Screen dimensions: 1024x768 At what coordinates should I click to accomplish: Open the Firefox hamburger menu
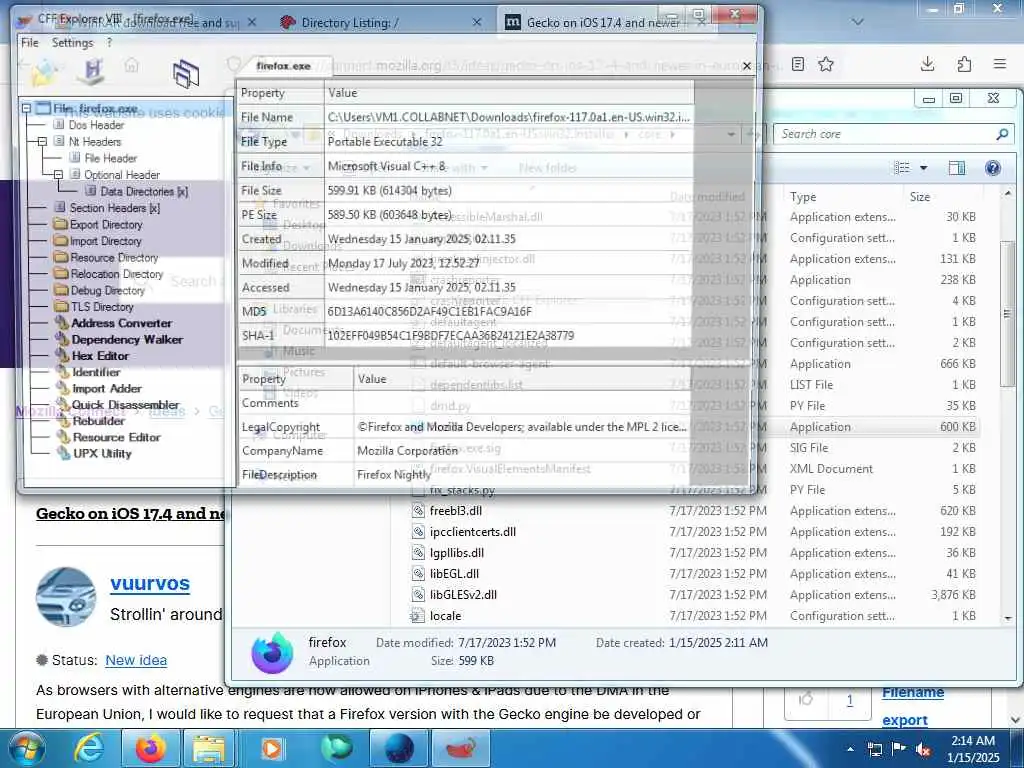(x=1000, y=64)
